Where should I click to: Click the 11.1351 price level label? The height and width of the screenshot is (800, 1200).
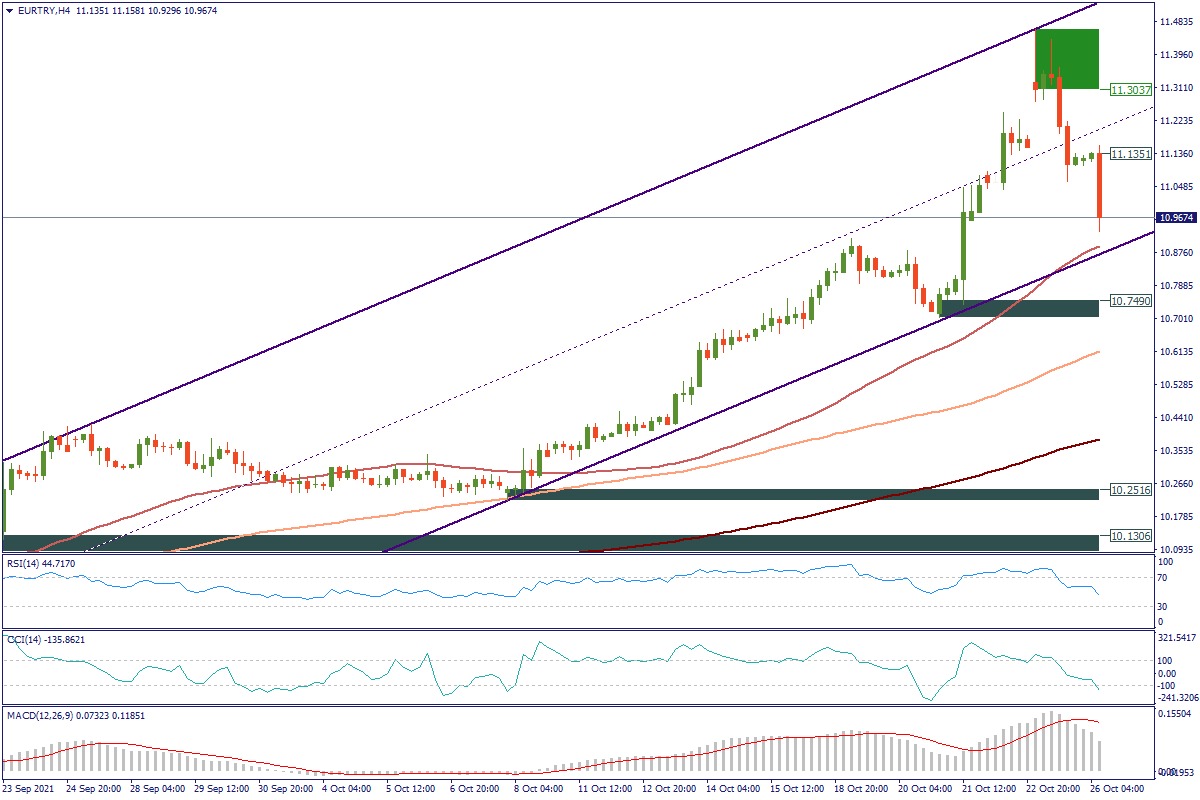click(x=1131, y=154)
